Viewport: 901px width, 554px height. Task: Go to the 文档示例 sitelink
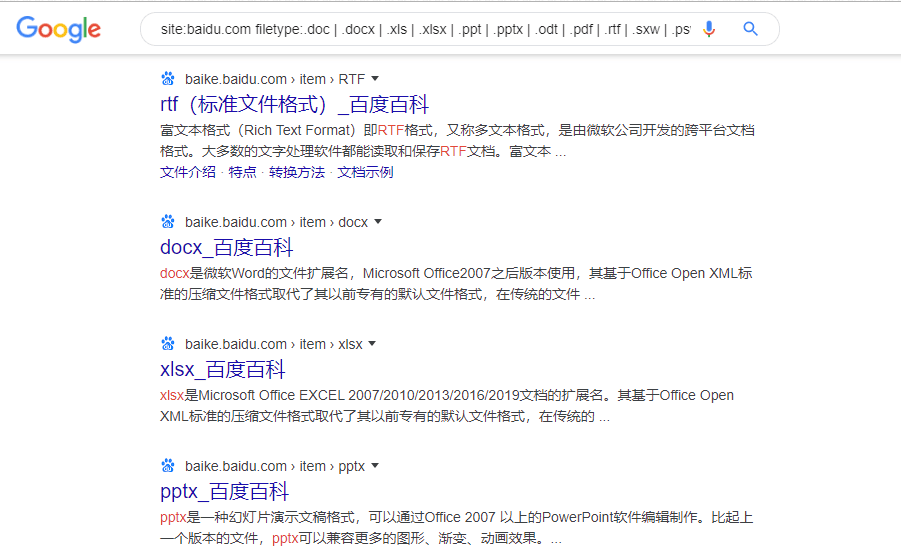pyautogui.click(x=365, y=172)
